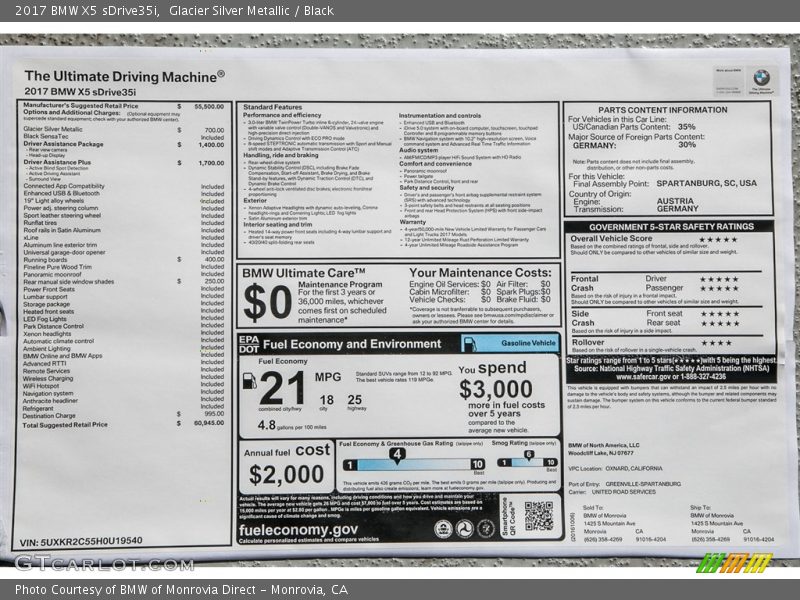This screenshot has width=800, height=600.
Task: Click the Universal garage-door opener row
Action: (x=123, y=253)
